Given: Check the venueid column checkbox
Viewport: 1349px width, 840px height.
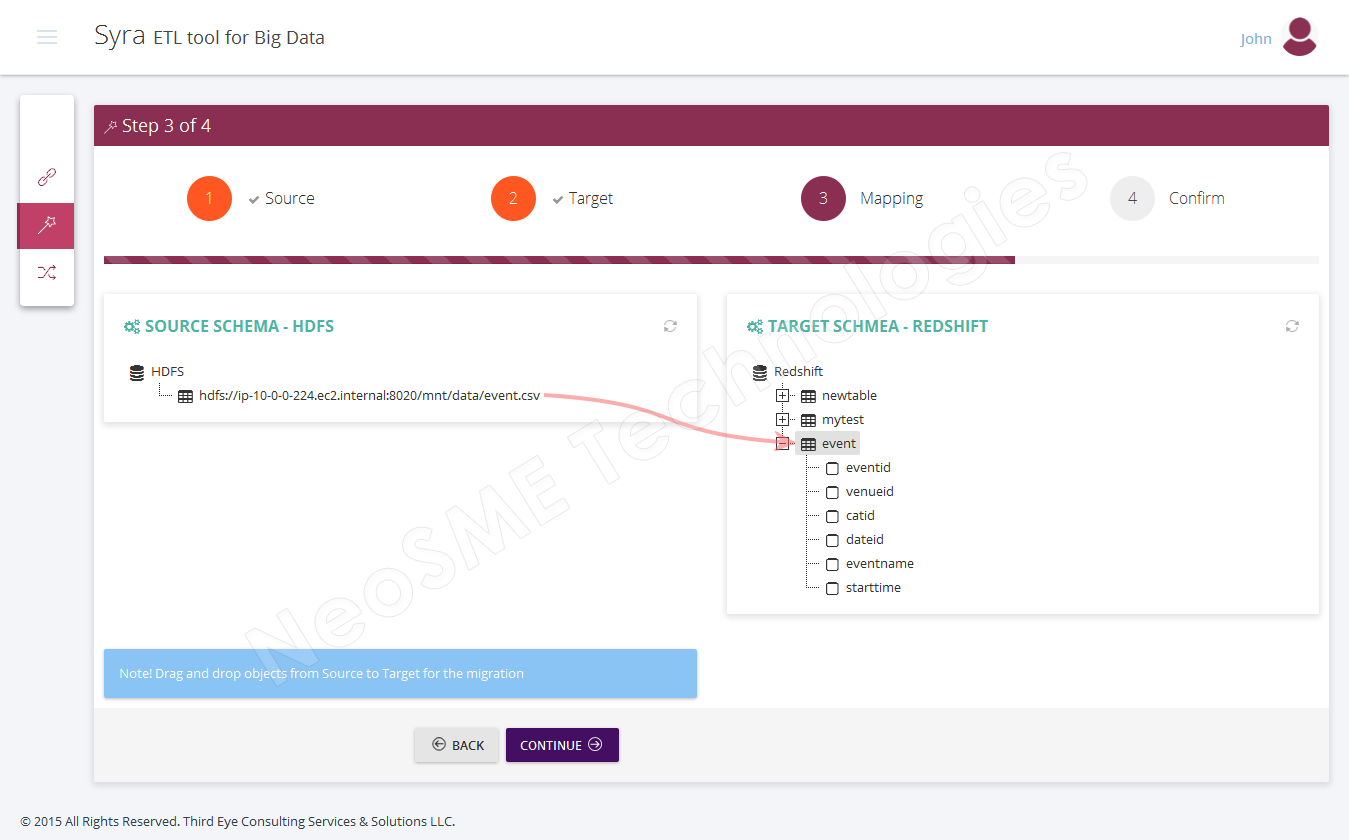Looking at the screenshot, I should tap(832, 492).
